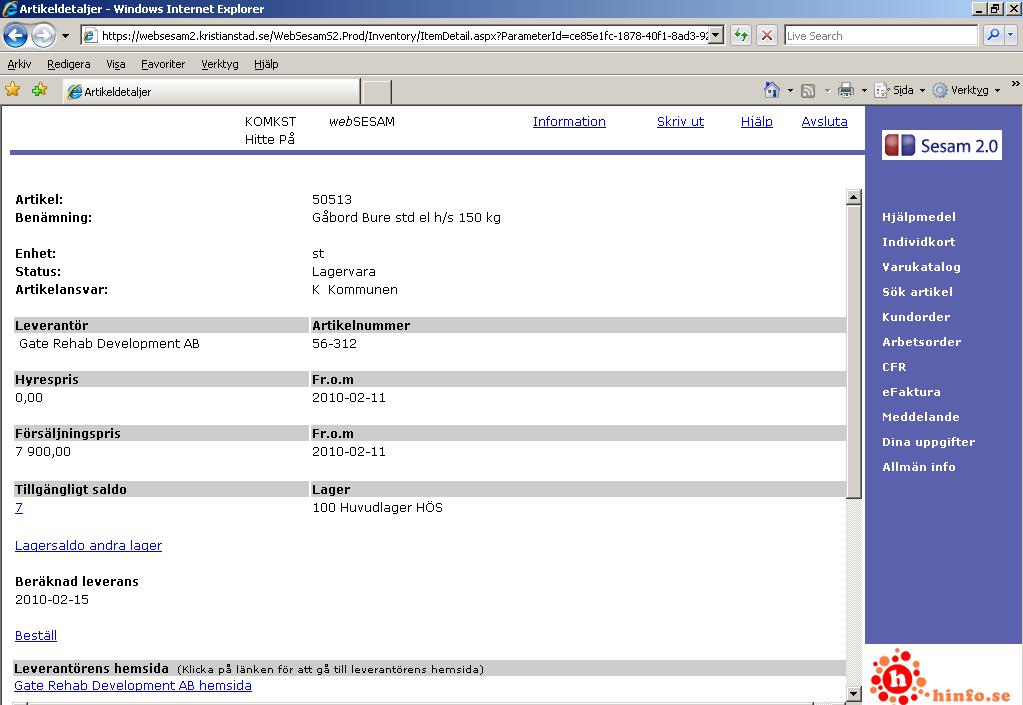Open Allmän info in the sidebar
Viewport: 1023px width, 705px height.
click(919, 466)
